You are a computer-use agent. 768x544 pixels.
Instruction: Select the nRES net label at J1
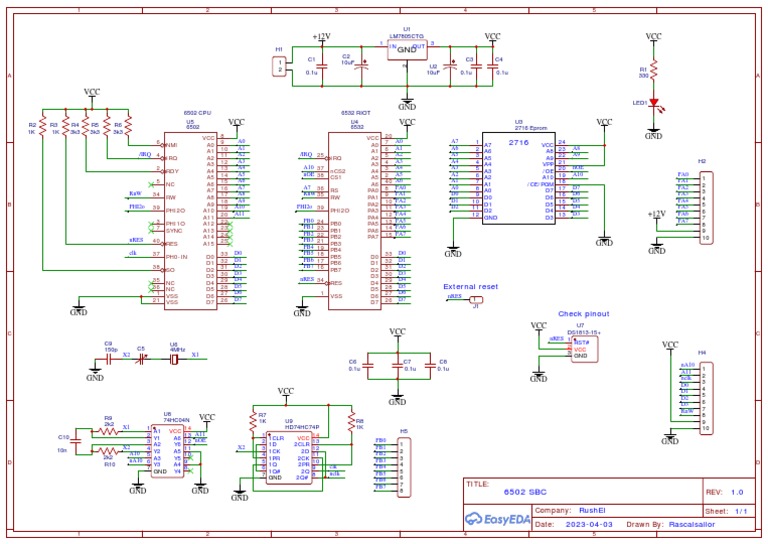click(455, 297)
